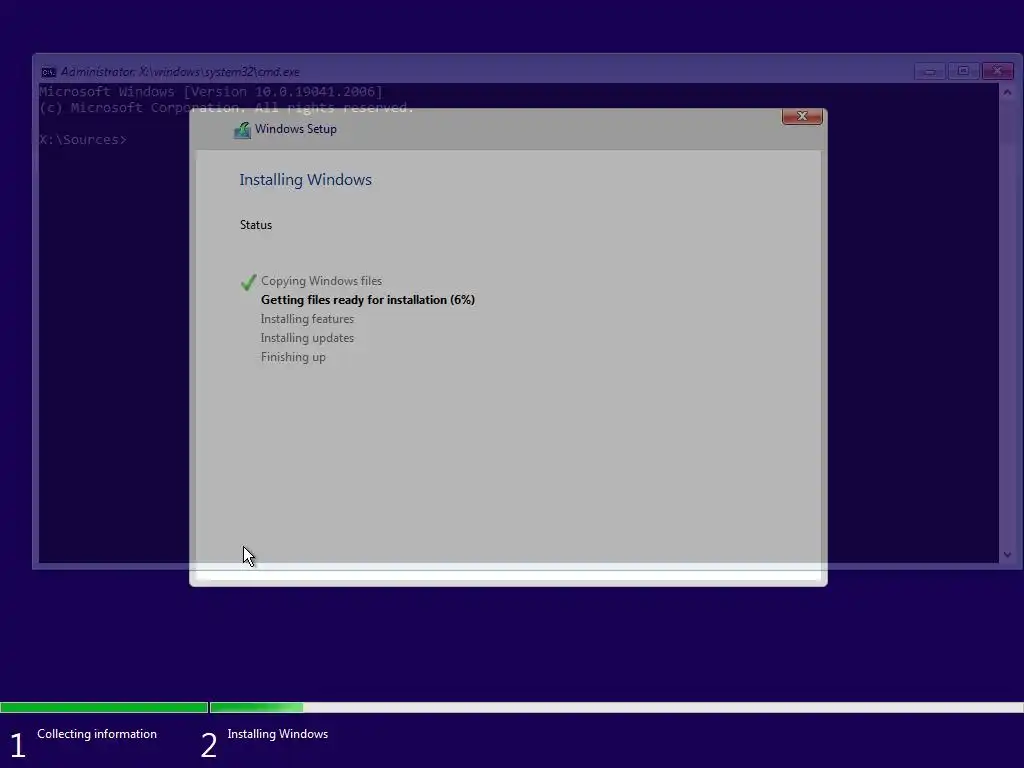Image resolution: width=1024 pixels, height=768 pixels.
Task: Click the 'Installing features' status line
Action: click(307, 319)
